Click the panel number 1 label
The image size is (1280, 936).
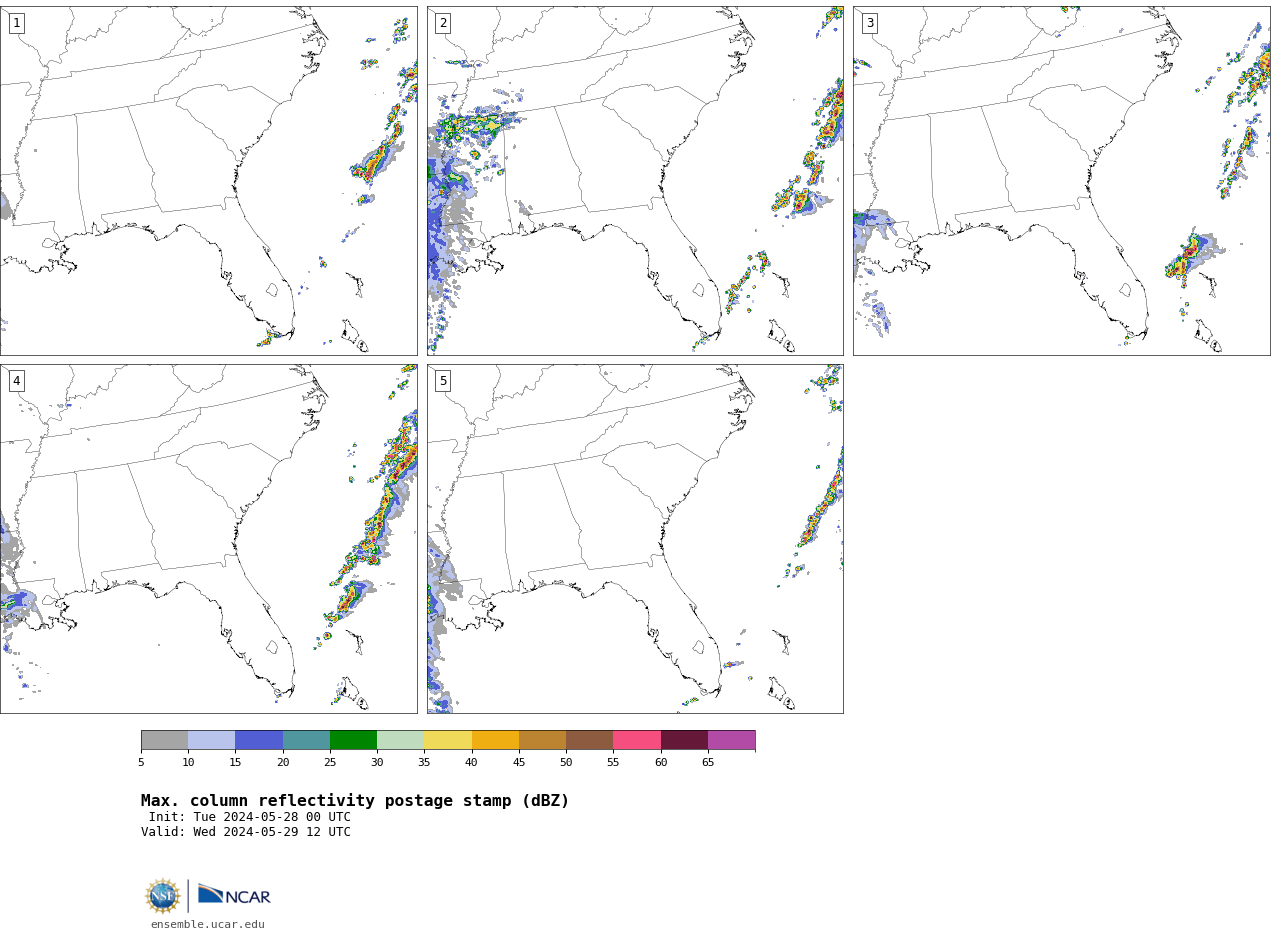coord(16,23)
